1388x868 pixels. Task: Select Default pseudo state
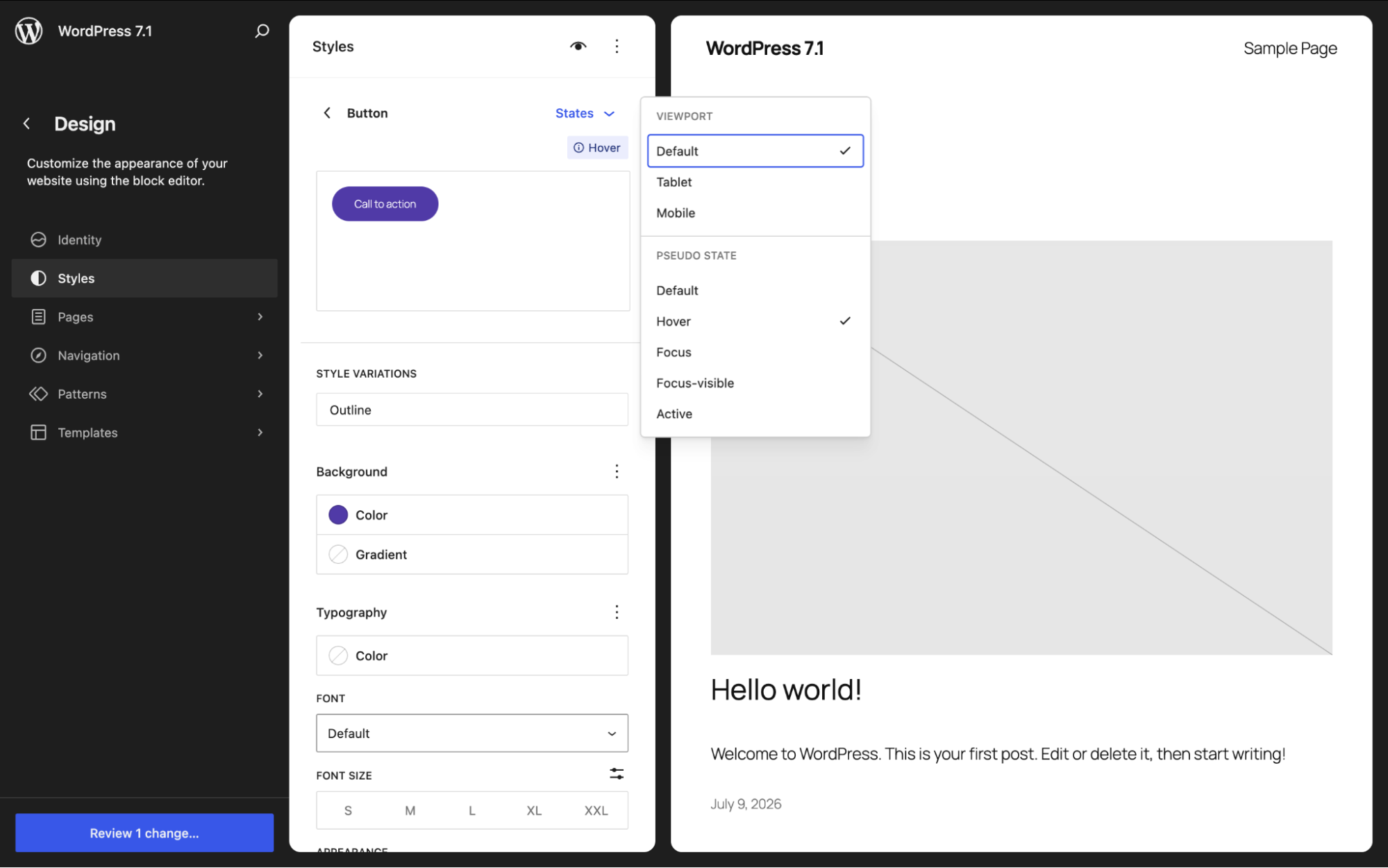[755, 290]
